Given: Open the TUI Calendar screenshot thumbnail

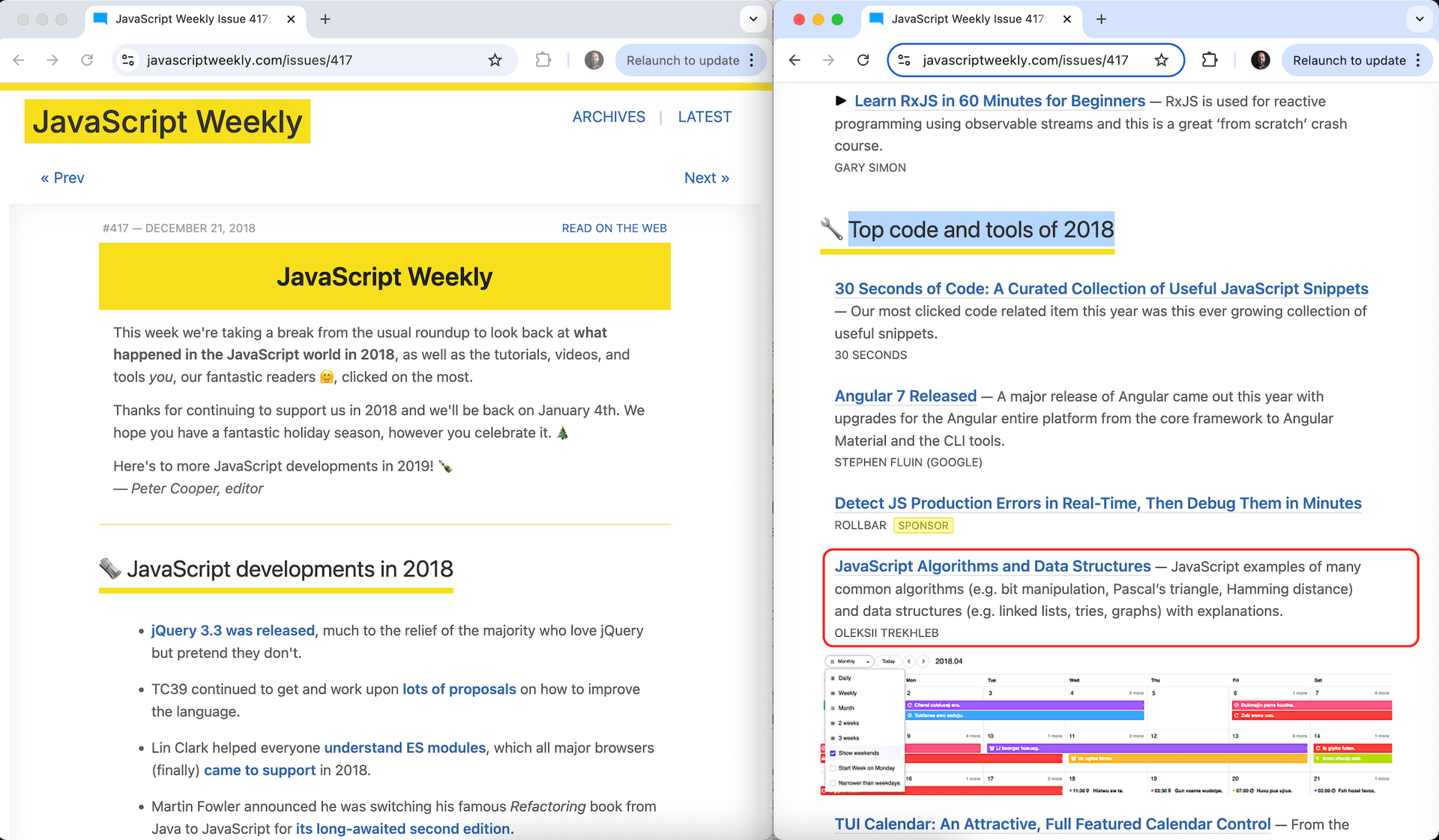Looking at the screenshot, I should click(1107, 725).
